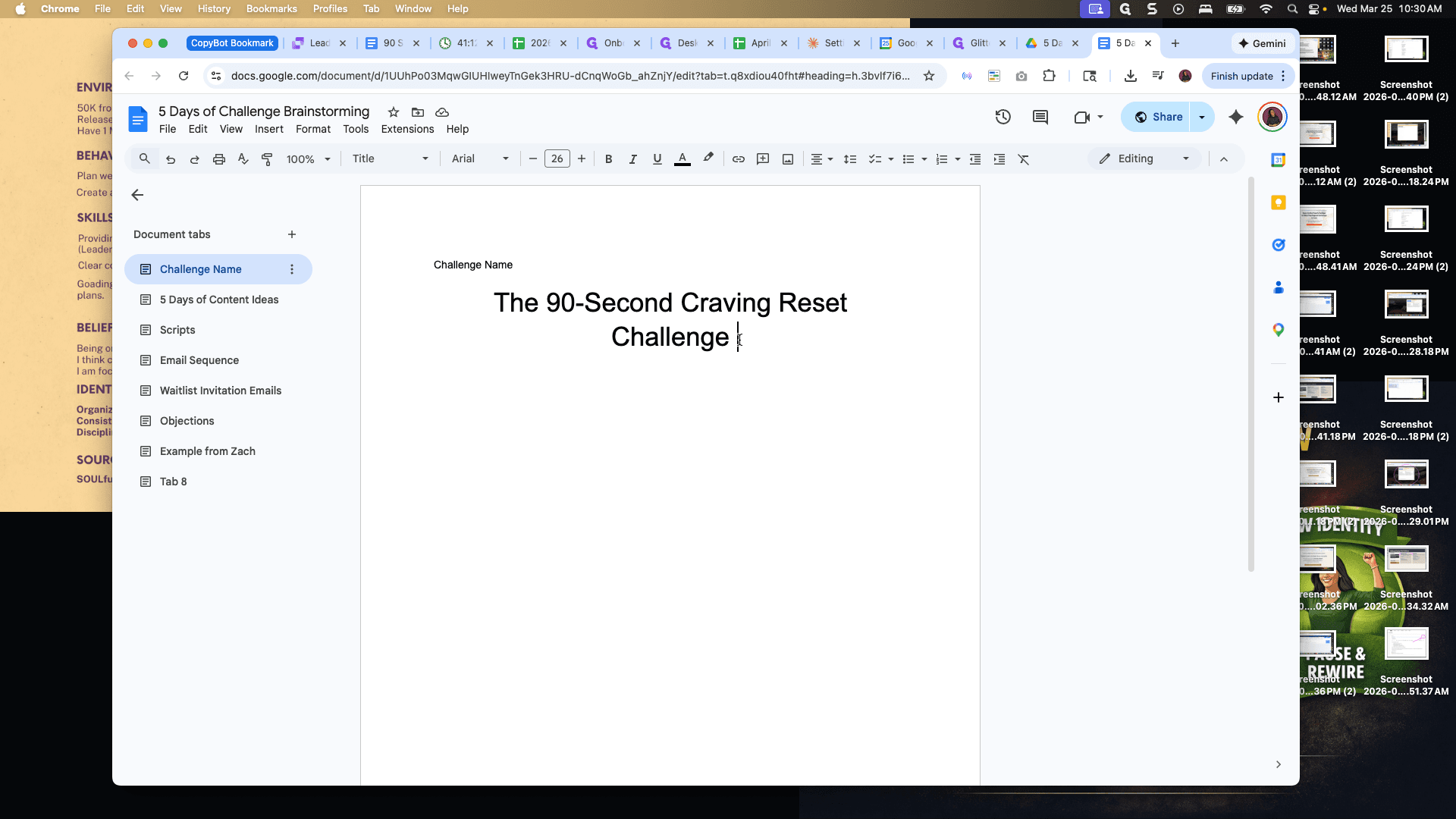Print the document with printer icon
The image size is (1456, 819).
coord(218,159)
